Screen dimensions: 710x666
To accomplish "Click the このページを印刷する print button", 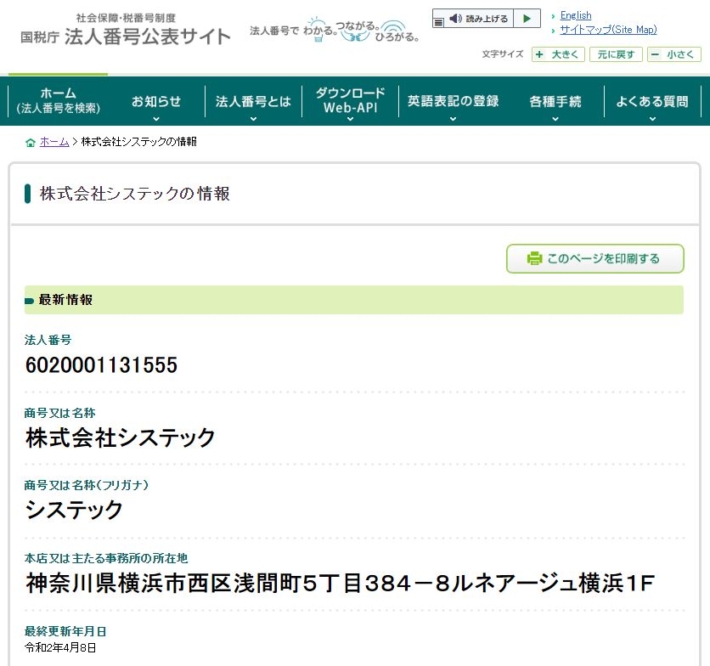I will pyautogui.click(x=595, y=259).
